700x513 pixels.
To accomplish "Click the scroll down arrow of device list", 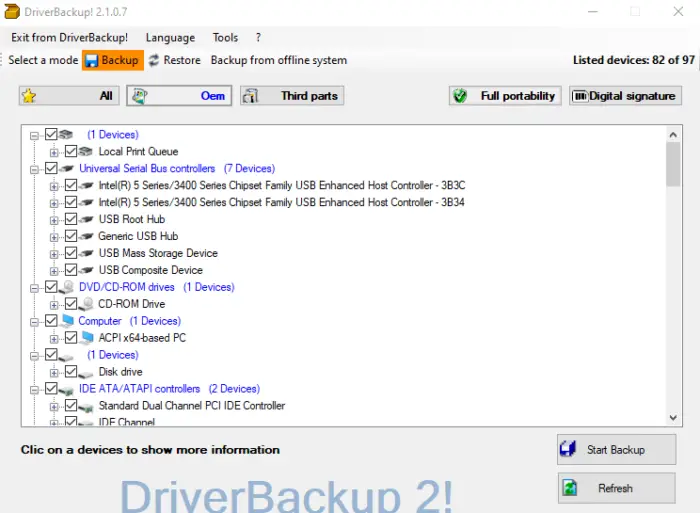I will 673,418.
